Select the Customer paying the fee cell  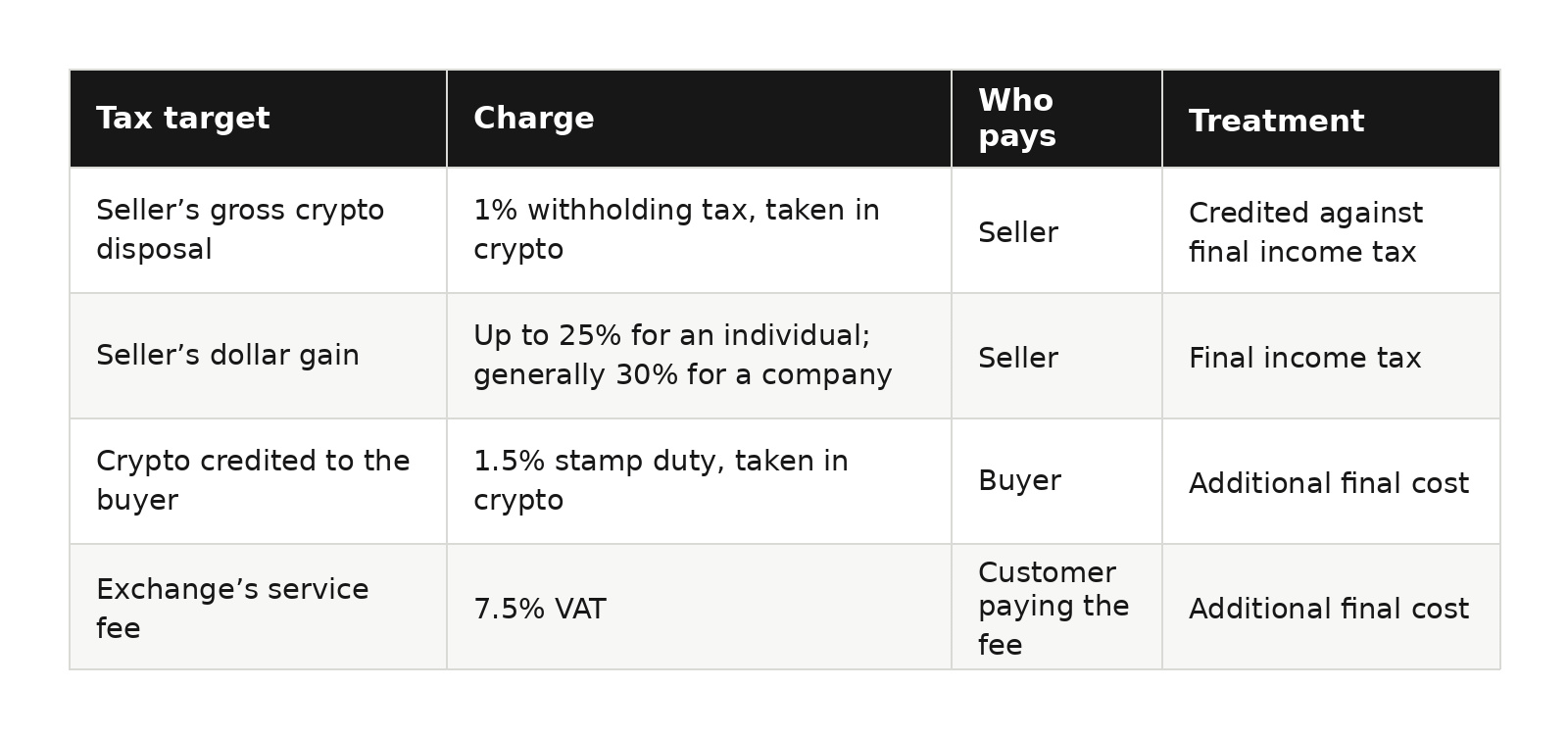click(1056, 607)
